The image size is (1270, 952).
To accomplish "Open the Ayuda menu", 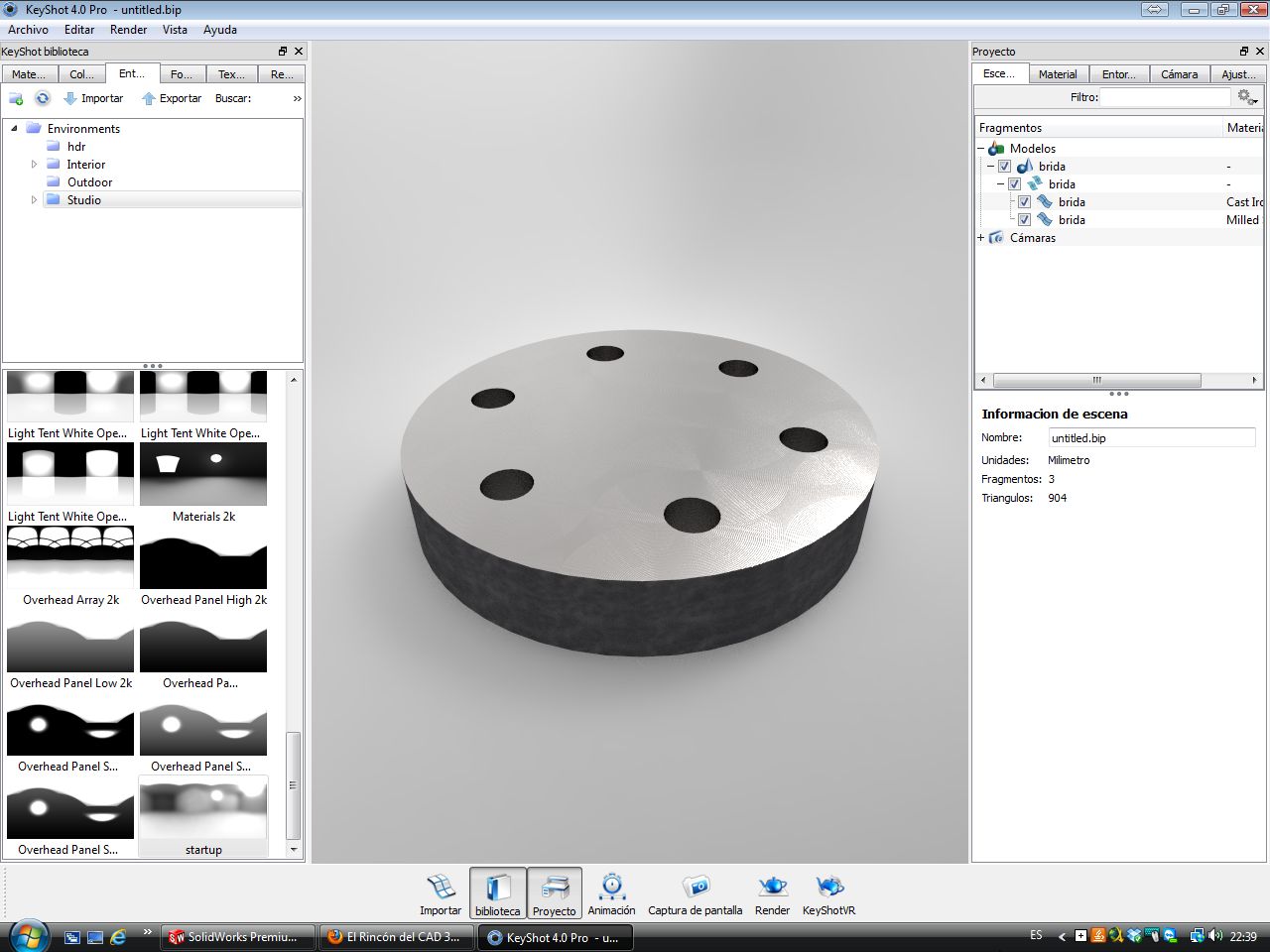I will [220, 30].
